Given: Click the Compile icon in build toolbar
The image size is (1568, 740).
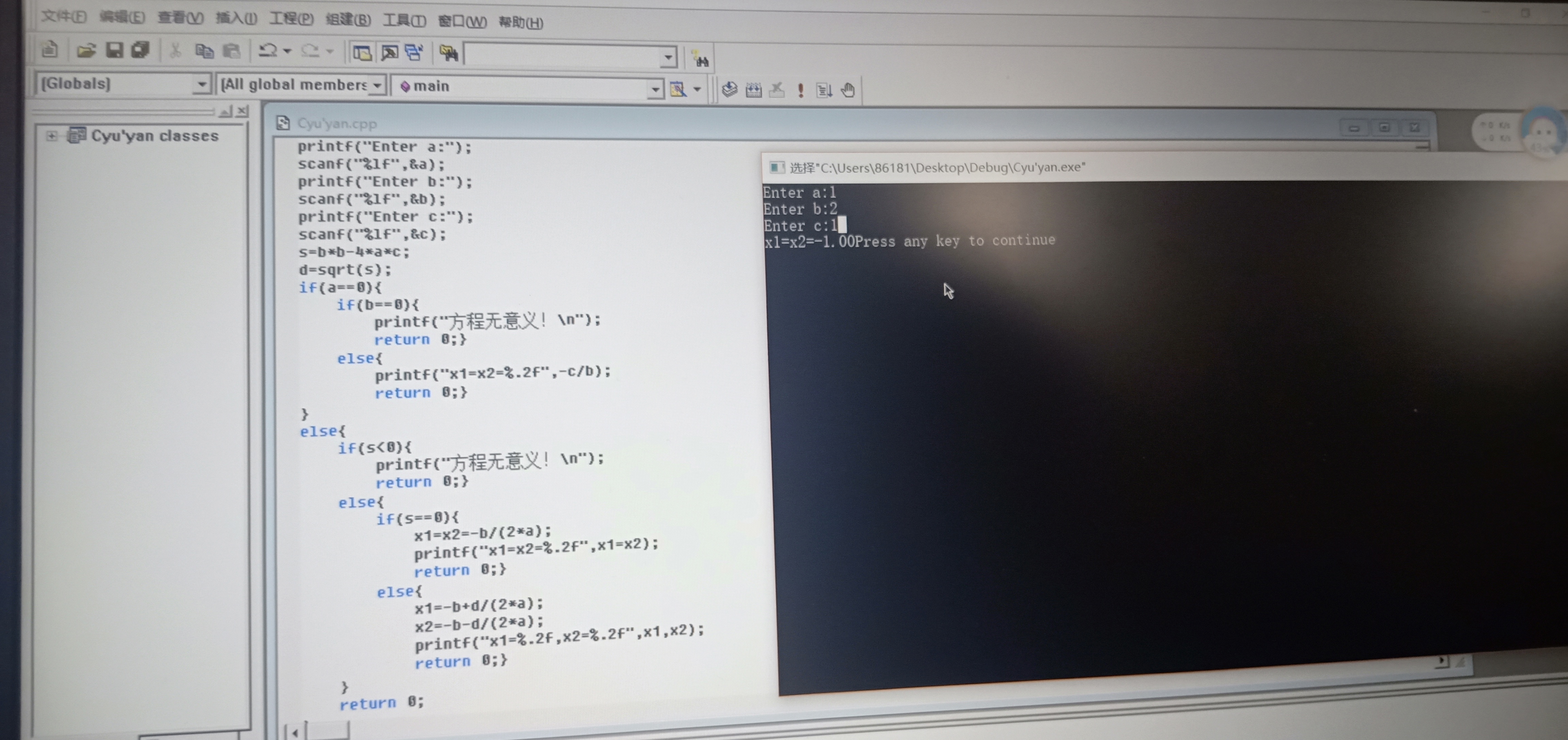Looking at the screenshot, I should 729,90.
